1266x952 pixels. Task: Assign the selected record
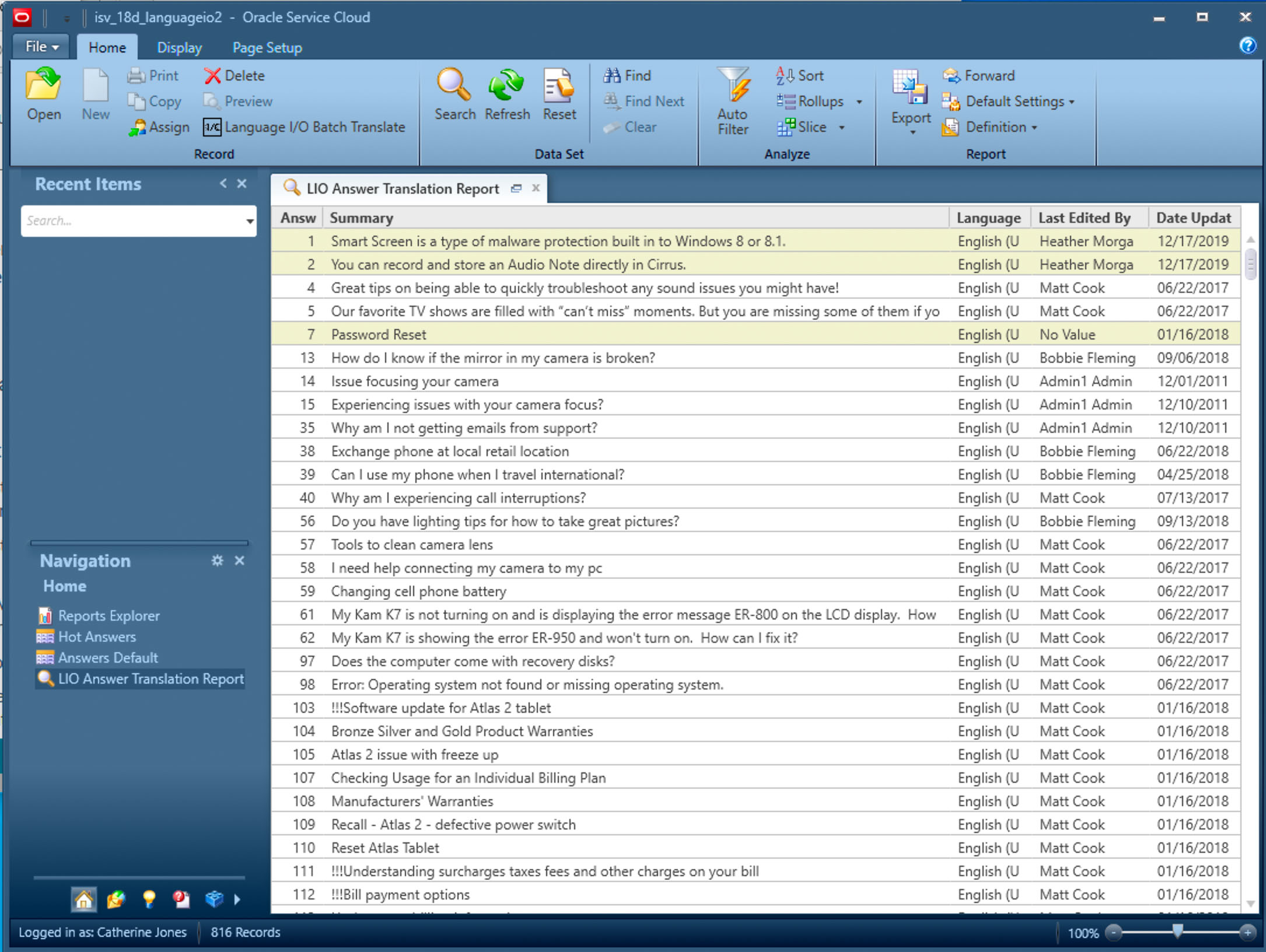click(159, 127)
